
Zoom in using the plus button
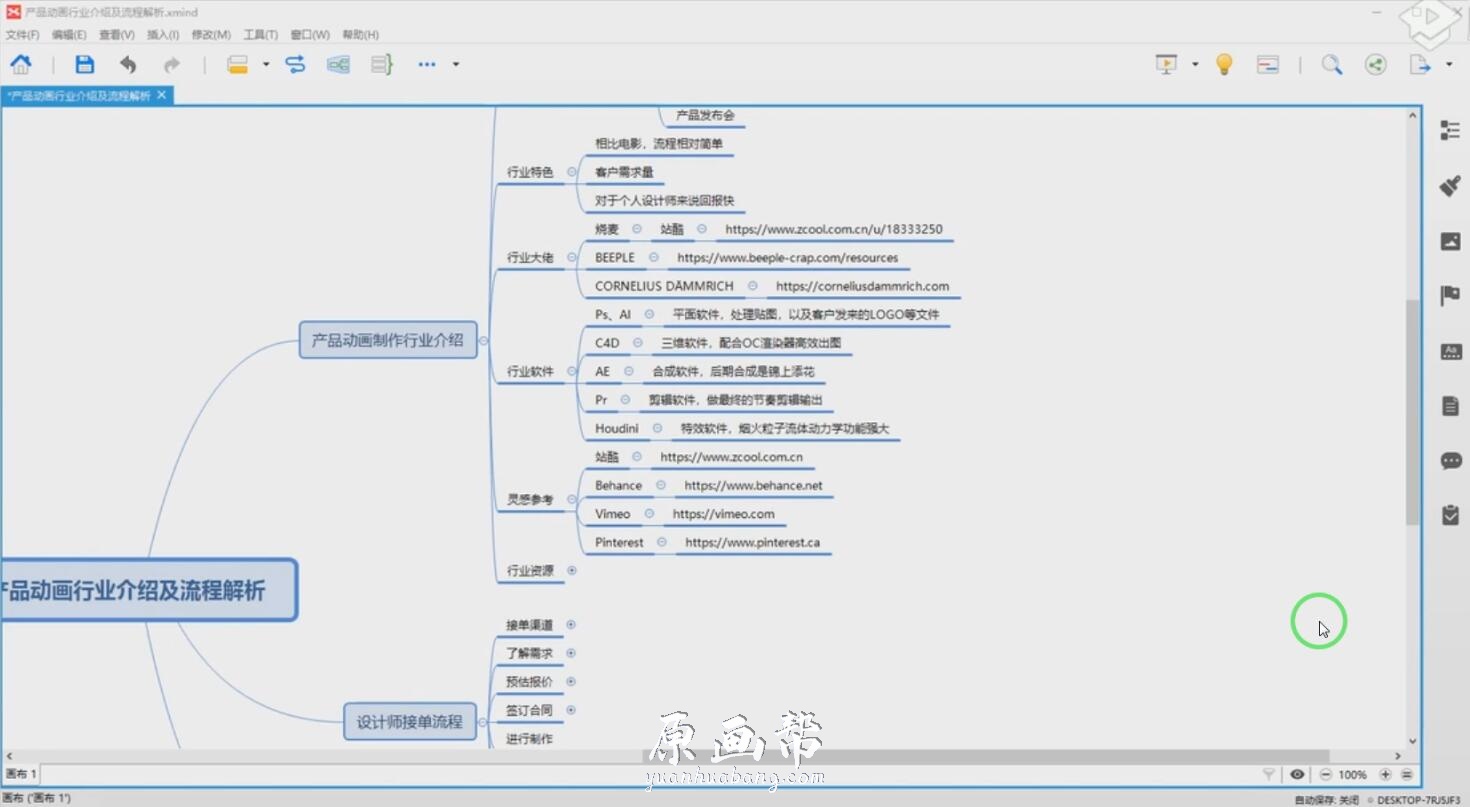point(1385,774)
